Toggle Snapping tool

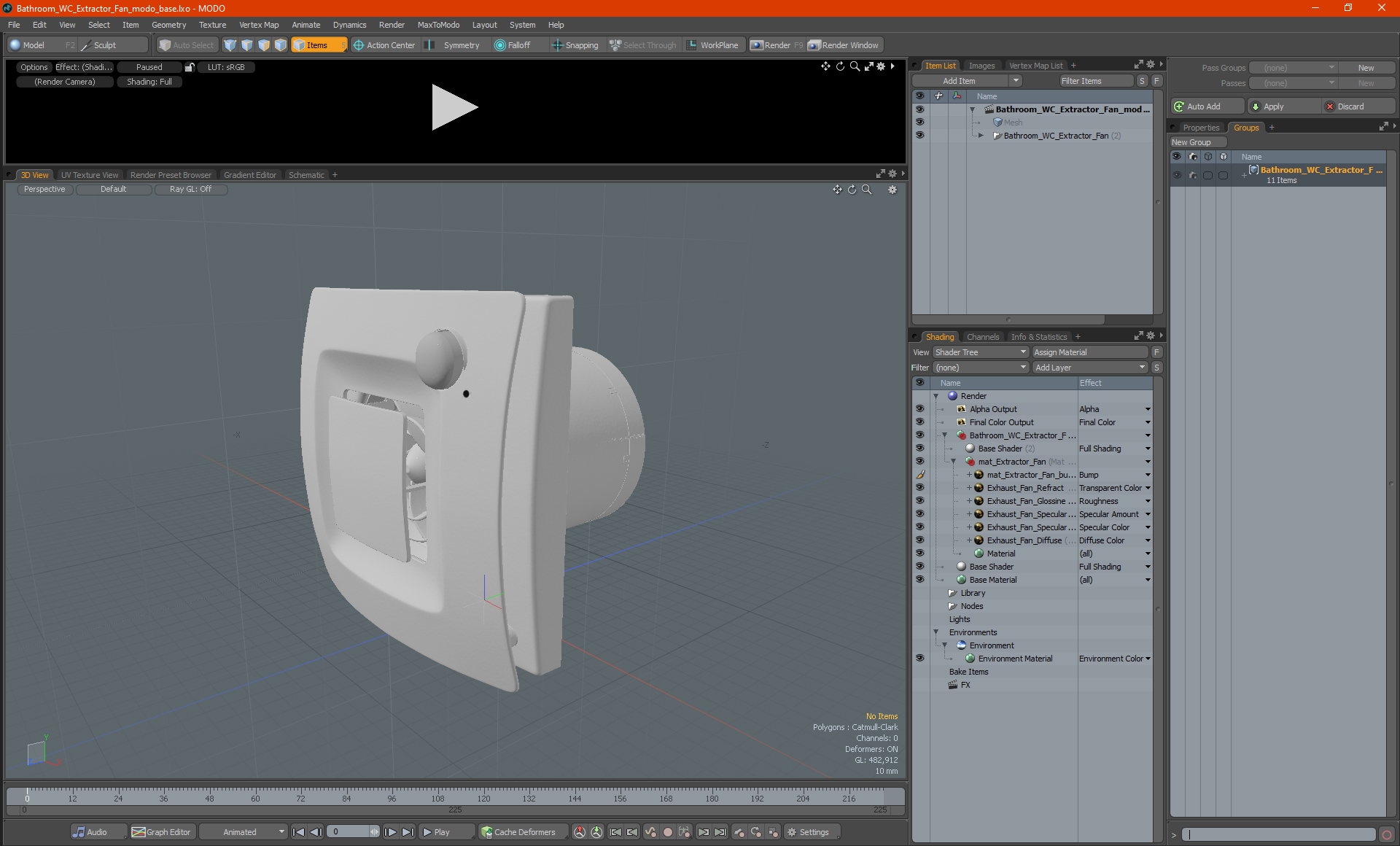coord(575,45)
